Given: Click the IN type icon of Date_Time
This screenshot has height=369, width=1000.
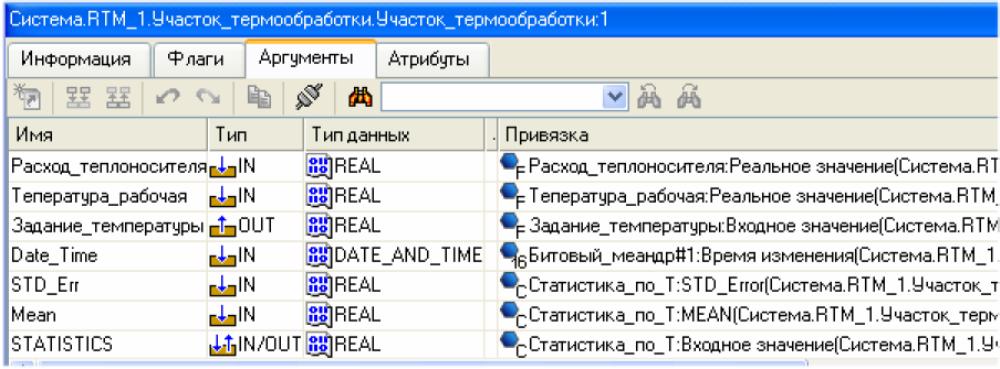Looking at the screenshot, I should [x=223, y=257].
